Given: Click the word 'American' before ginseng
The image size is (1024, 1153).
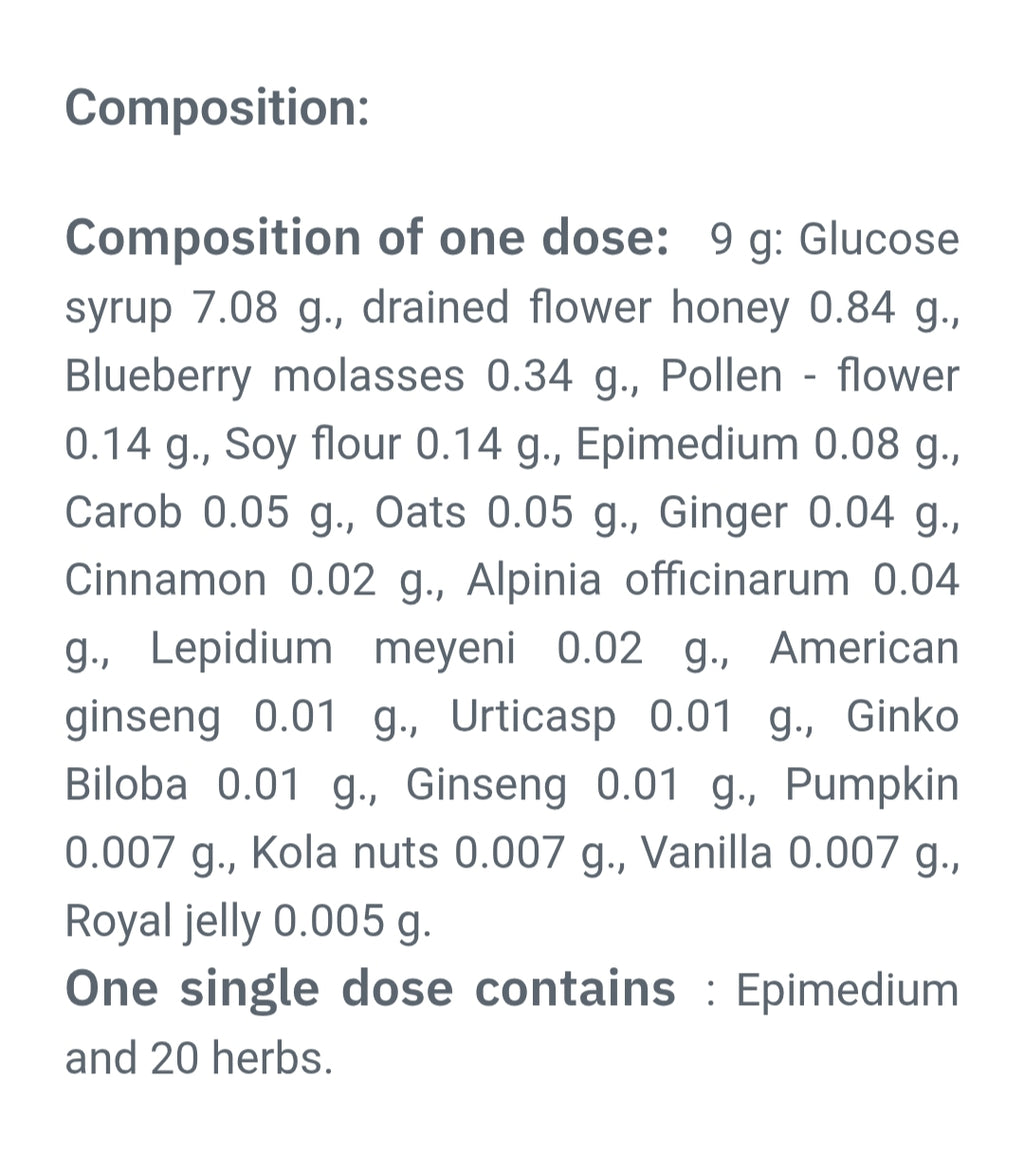Looking at the screenshot, I should pyautogui.click(x=864, y=649).
